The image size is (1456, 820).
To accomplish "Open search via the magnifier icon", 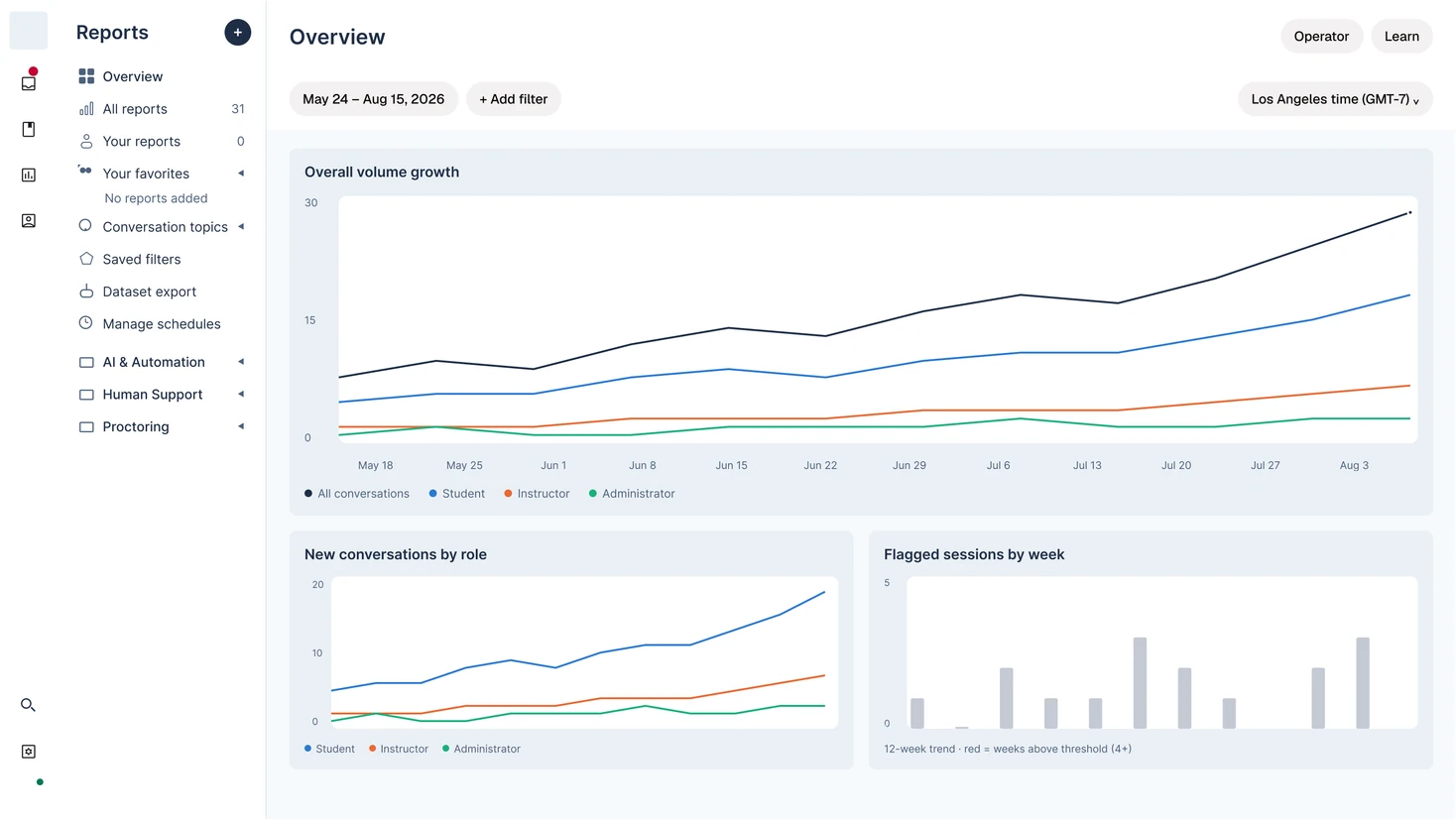I will 29,705.
